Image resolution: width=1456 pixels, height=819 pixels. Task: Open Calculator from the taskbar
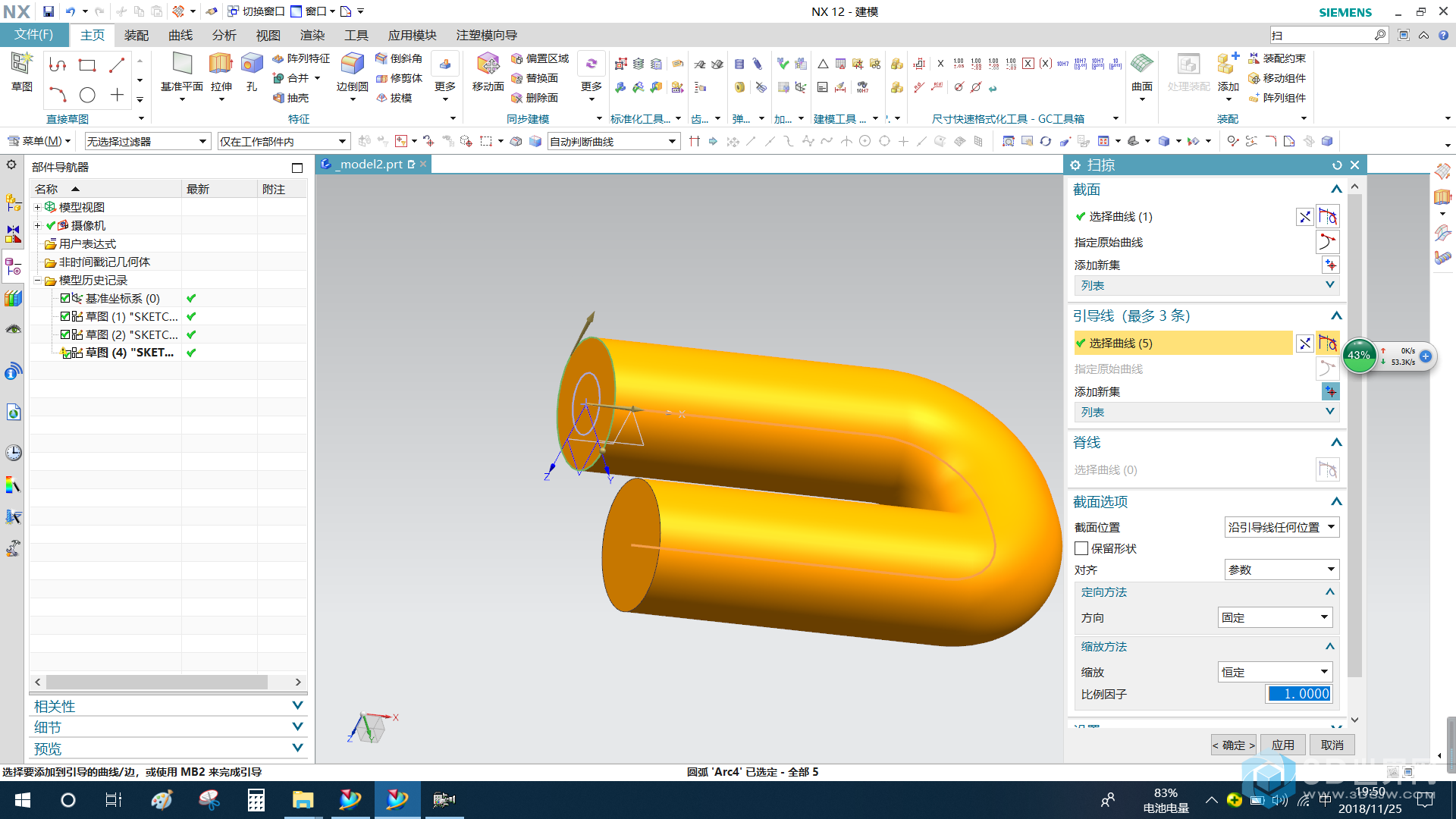pos(256,800)
